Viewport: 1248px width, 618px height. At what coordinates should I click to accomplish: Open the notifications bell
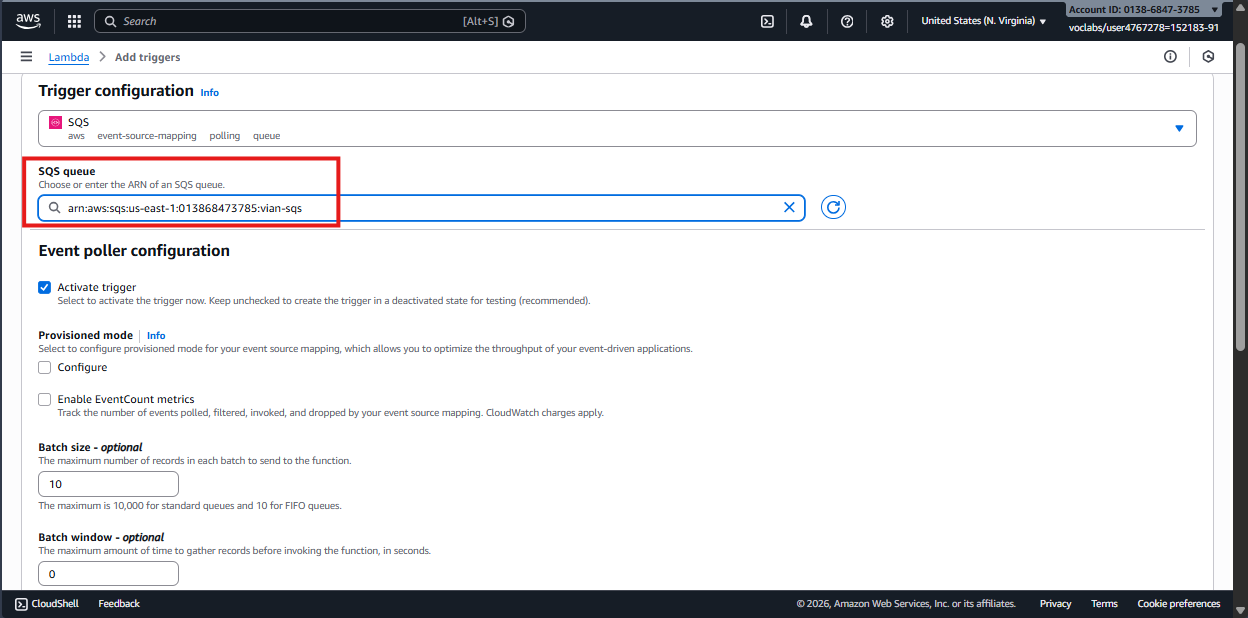pos(806,20)
